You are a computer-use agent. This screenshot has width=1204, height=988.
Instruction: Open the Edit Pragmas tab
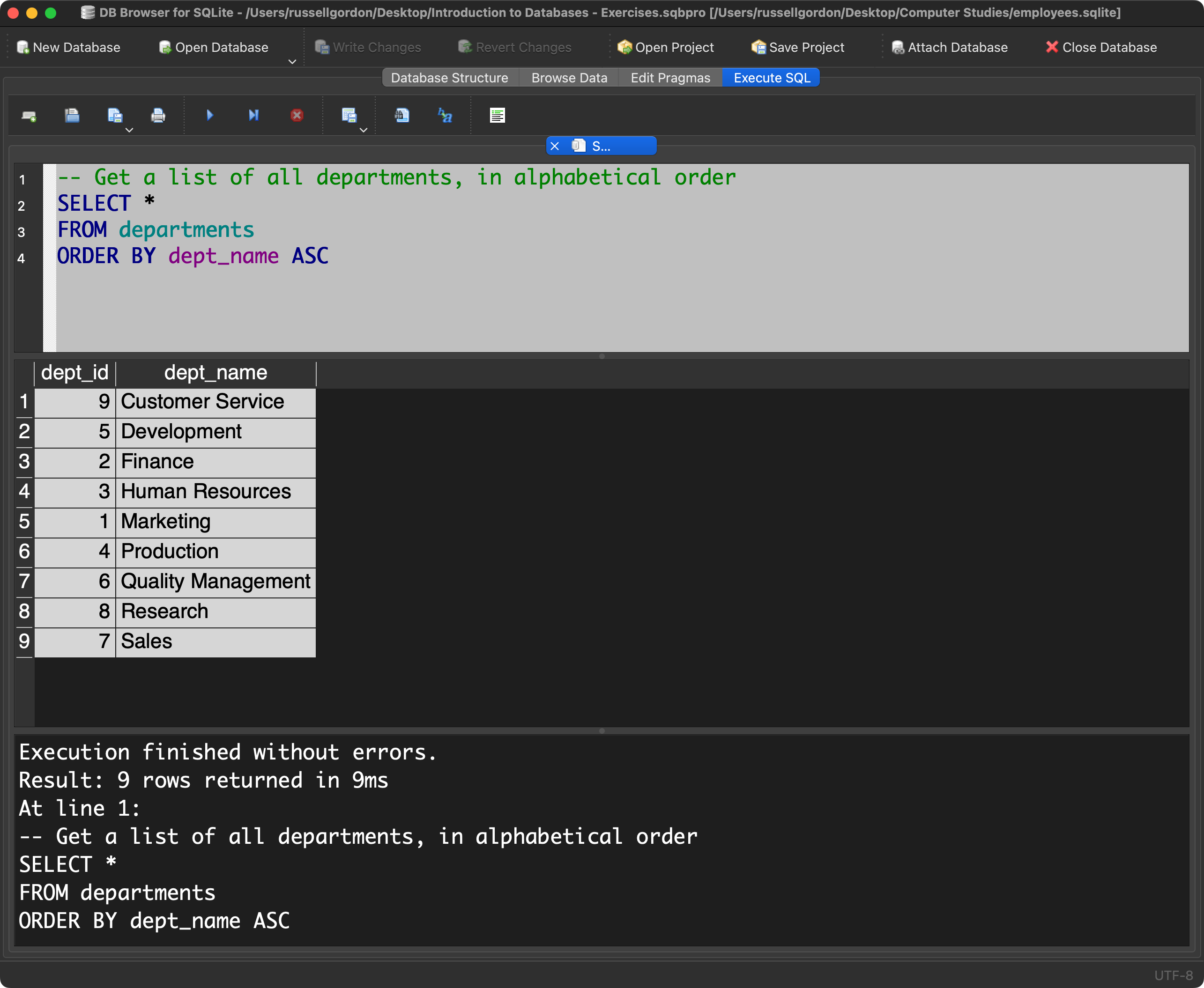tap(669, 77)
